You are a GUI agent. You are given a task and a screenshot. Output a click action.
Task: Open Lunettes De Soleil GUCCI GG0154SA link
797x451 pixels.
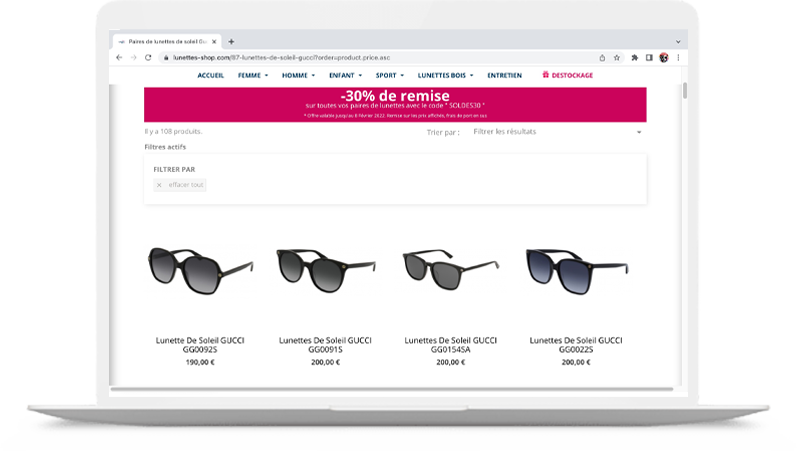coord(451,345)
